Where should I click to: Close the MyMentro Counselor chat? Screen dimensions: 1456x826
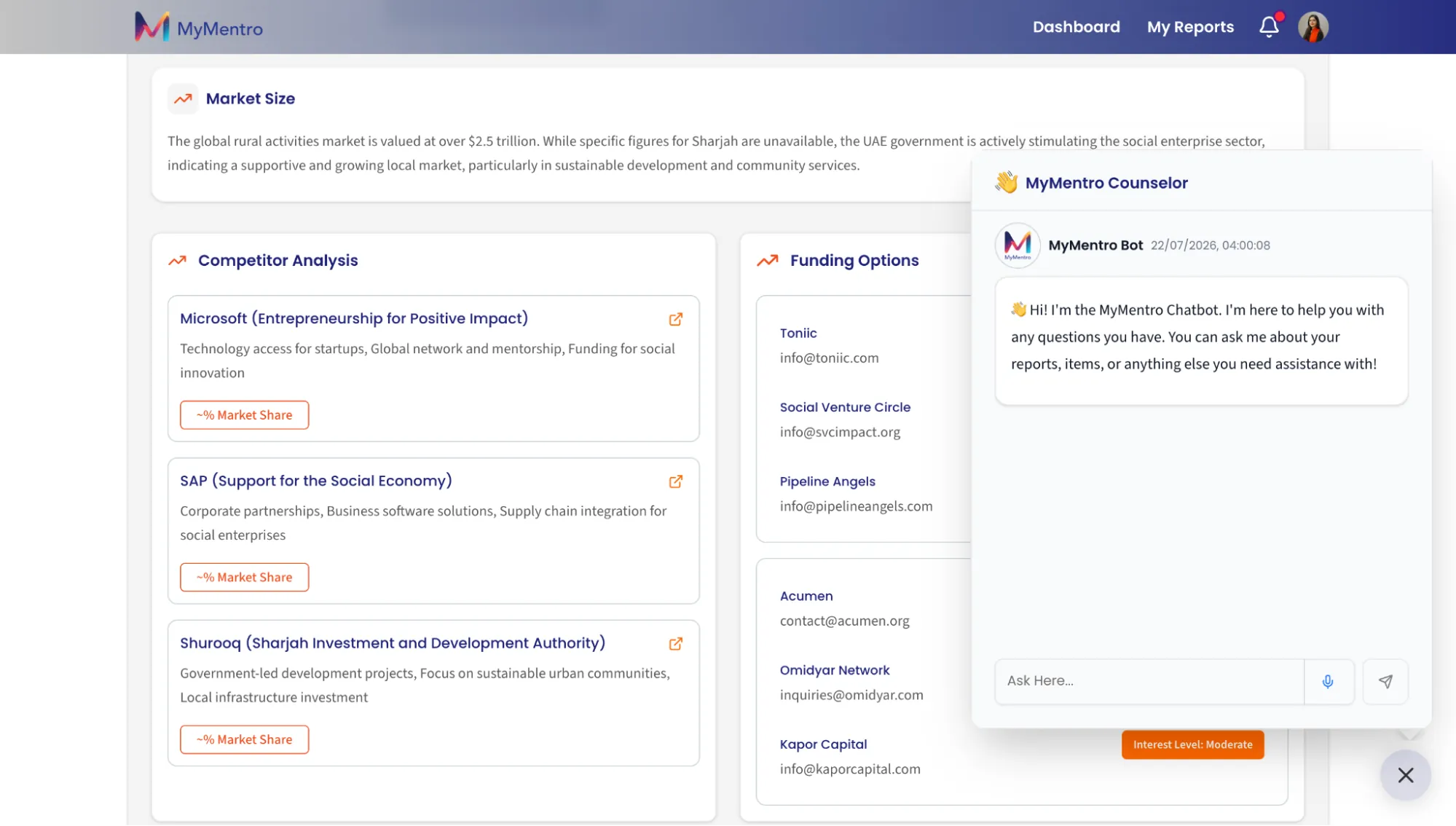(1405, 776)
